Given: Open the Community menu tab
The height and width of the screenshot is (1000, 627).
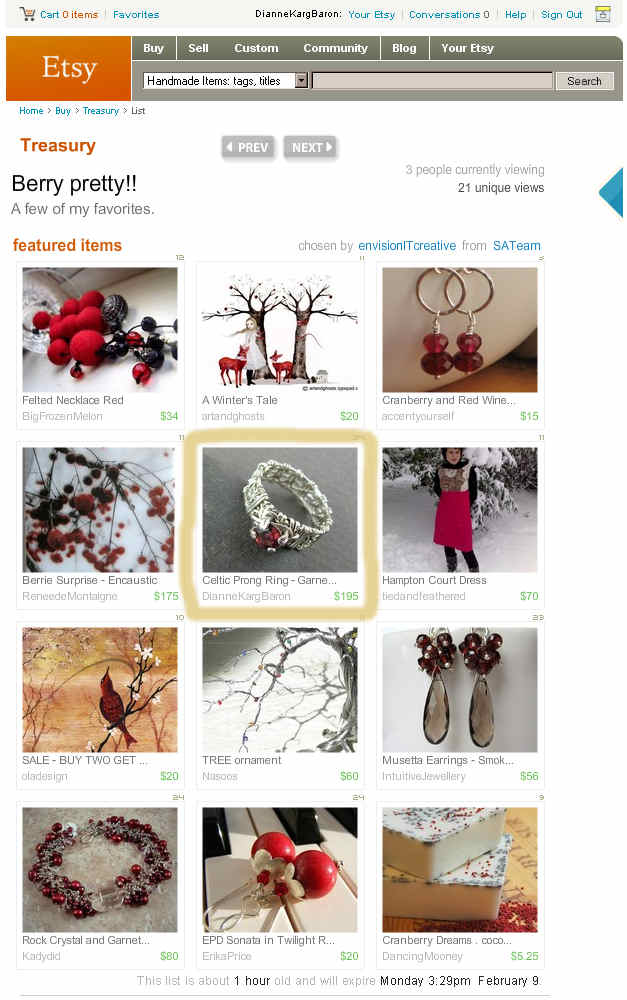Looking at the screenshot, I should [x=336, y=48].
